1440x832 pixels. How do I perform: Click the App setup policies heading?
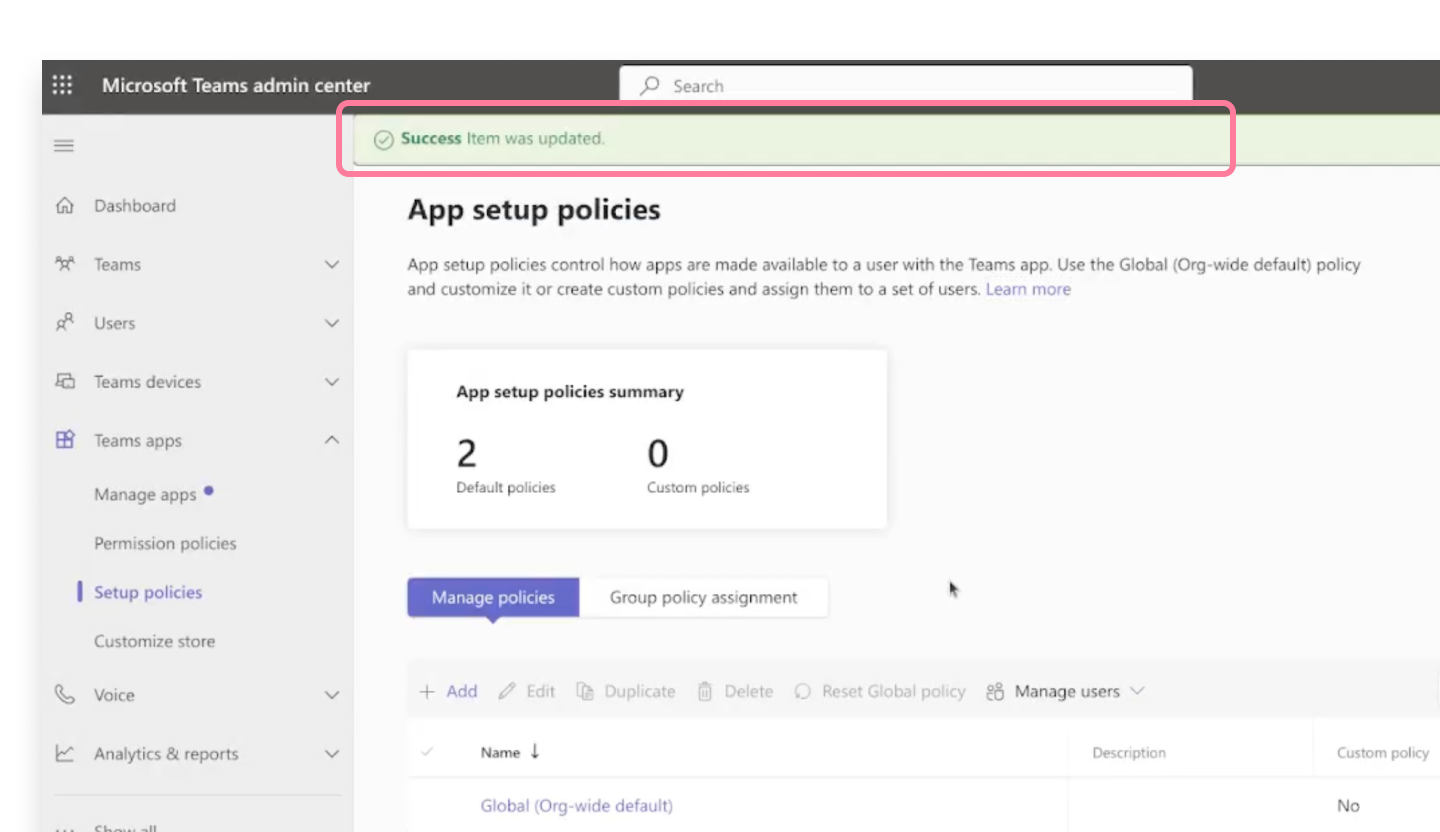point(534,210)
